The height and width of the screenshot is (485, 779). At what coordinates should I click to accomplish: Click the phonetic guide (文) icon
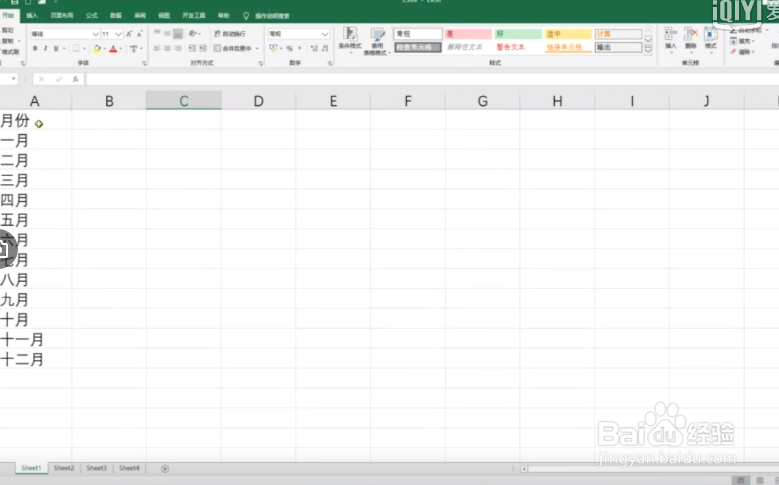[x=134, y=48]
